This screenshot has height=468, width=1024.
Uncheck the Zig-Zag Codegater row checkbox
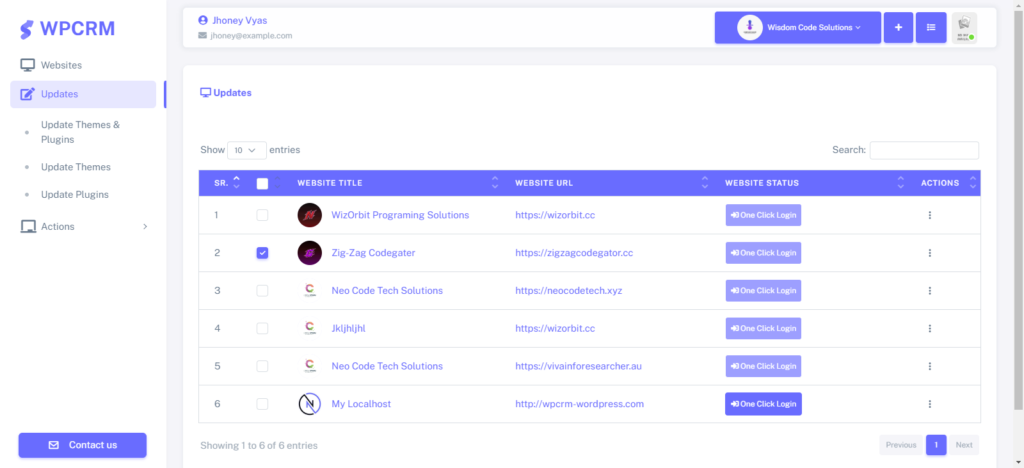point(262,253)
